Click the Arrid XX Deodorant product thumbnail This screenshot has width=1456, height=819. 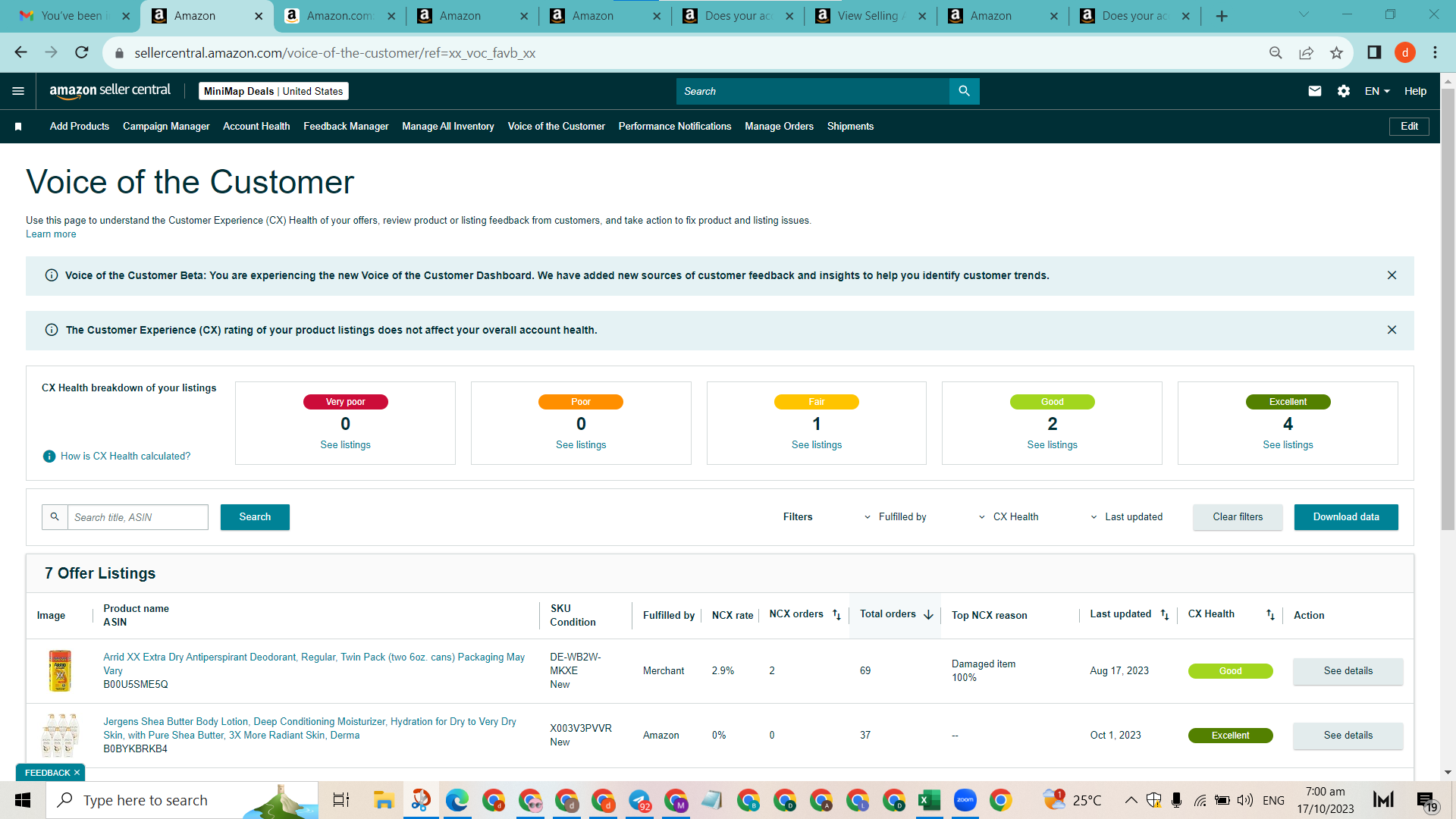point(60,671)
